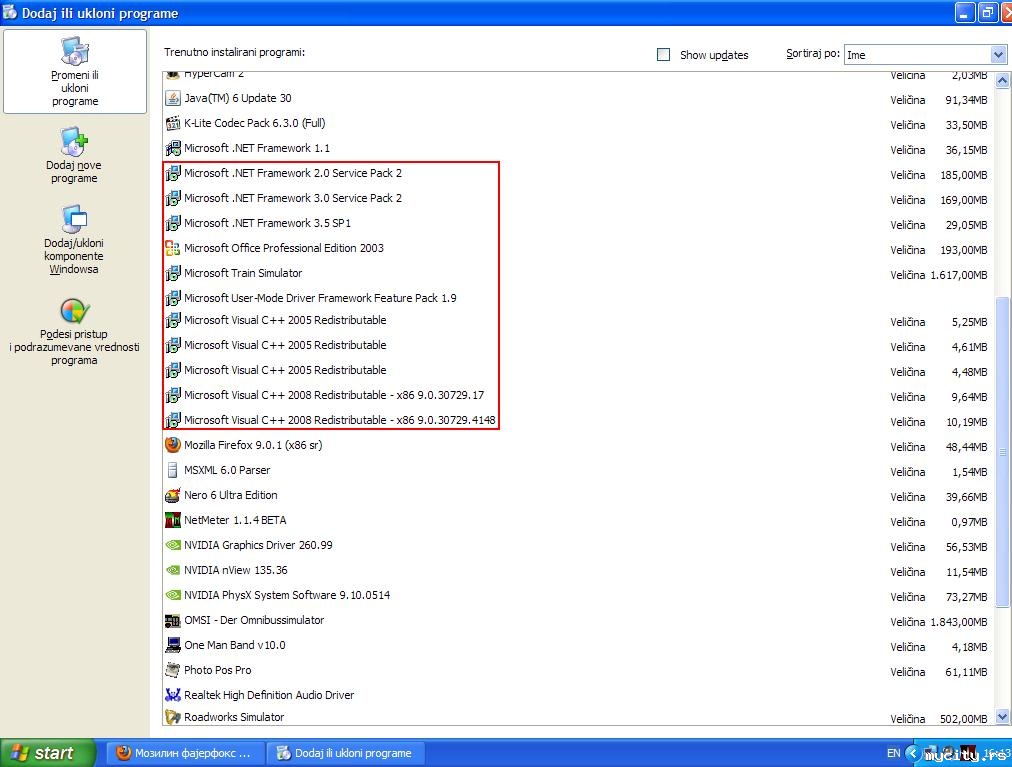Click the Nero 6 Ultra Edition icon
The height and width of the screenshot is (767, 1012).
click(172, 496)
